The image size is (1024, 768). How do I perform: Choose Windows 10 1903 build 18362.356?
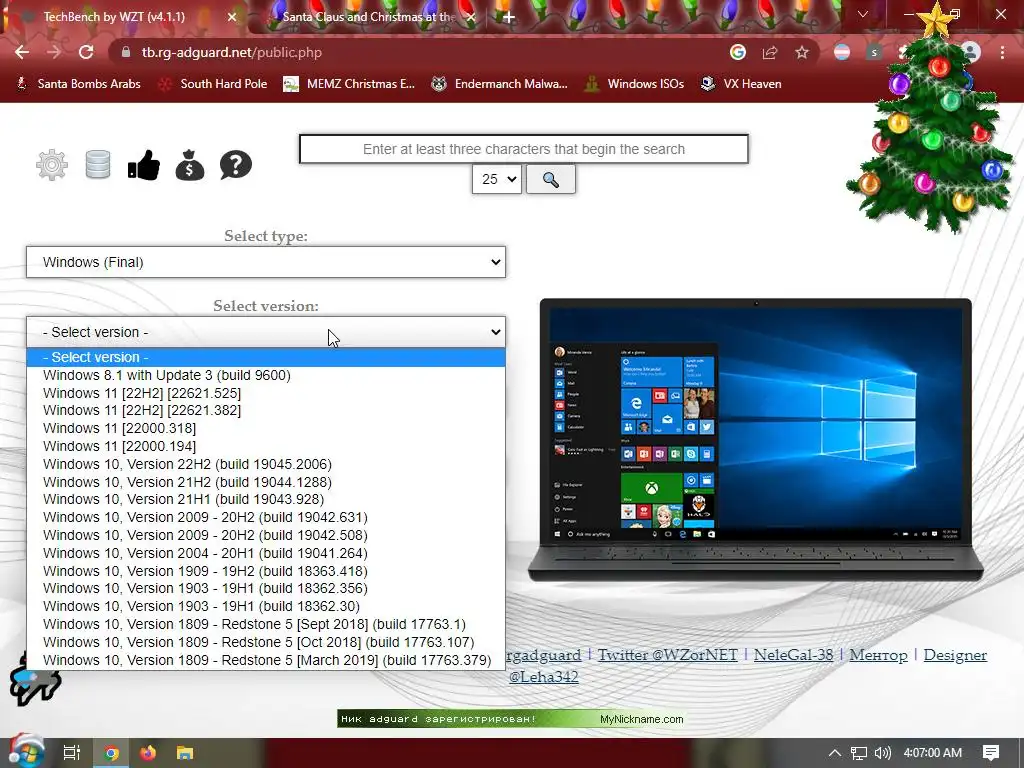pyautogui.click(x=266, y=588)
